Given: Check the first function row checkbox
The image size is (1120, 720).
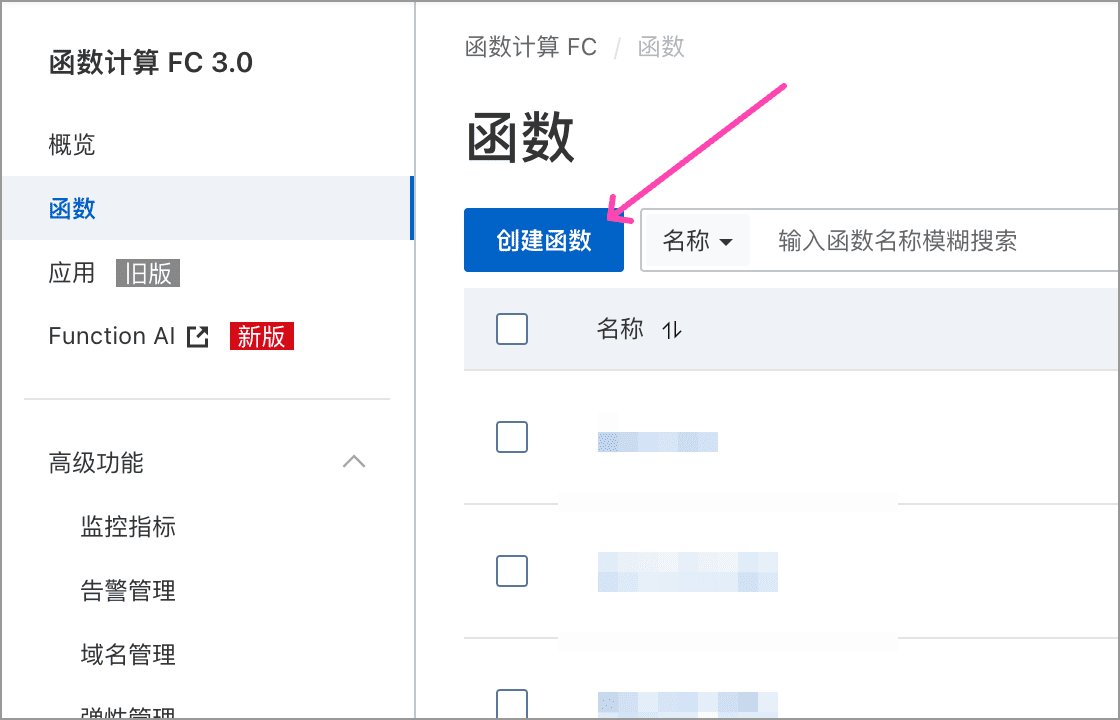Looking at the screenshot, I should pyautogui.click(x=512, y=437).
